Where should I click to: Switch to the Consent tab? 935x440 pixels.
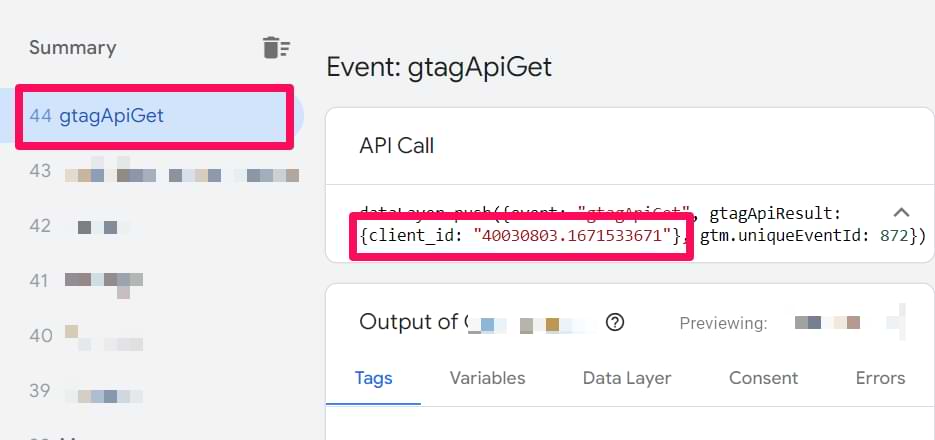(763, 378)
